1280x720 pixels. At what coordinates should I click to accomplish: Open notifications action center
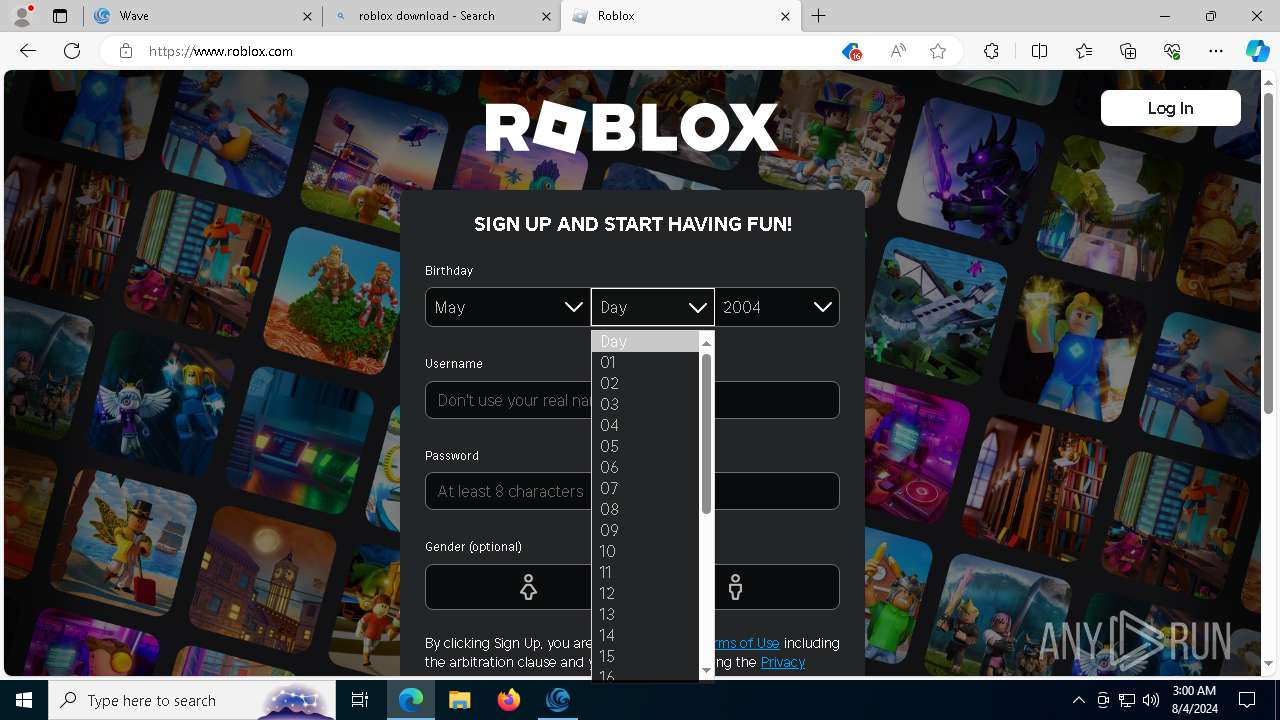click(x=1247, y=700)
